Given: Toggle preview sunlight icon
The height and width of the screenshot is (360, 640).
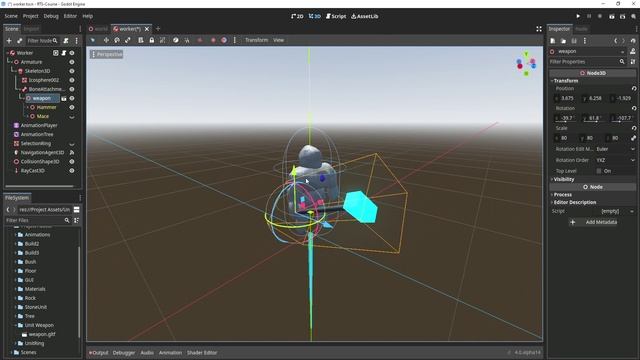Looking at the screenshot, I should (213, 40).
